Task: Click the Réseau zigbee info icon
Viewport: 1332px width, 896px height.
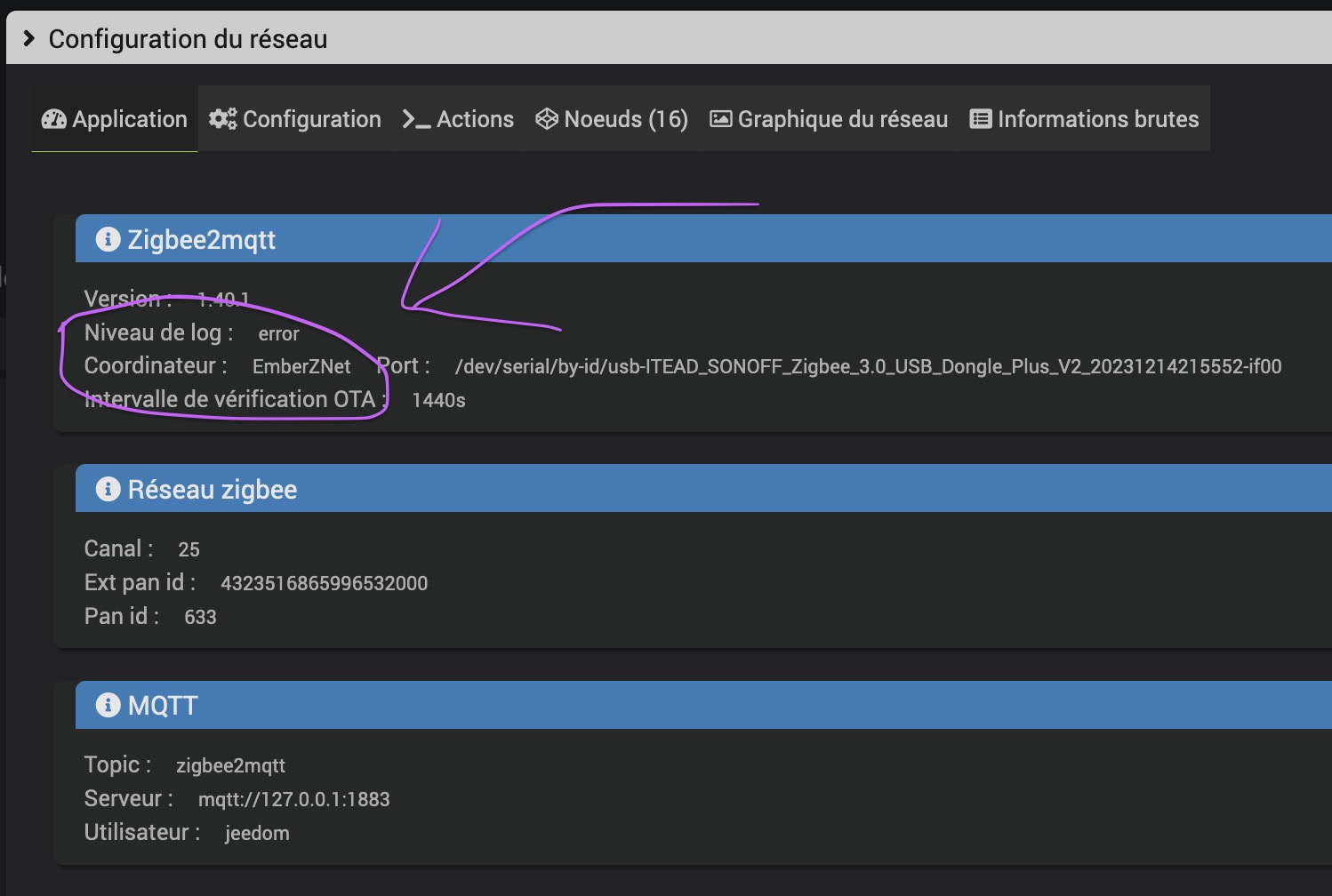Action: click(x=108, y=489)
